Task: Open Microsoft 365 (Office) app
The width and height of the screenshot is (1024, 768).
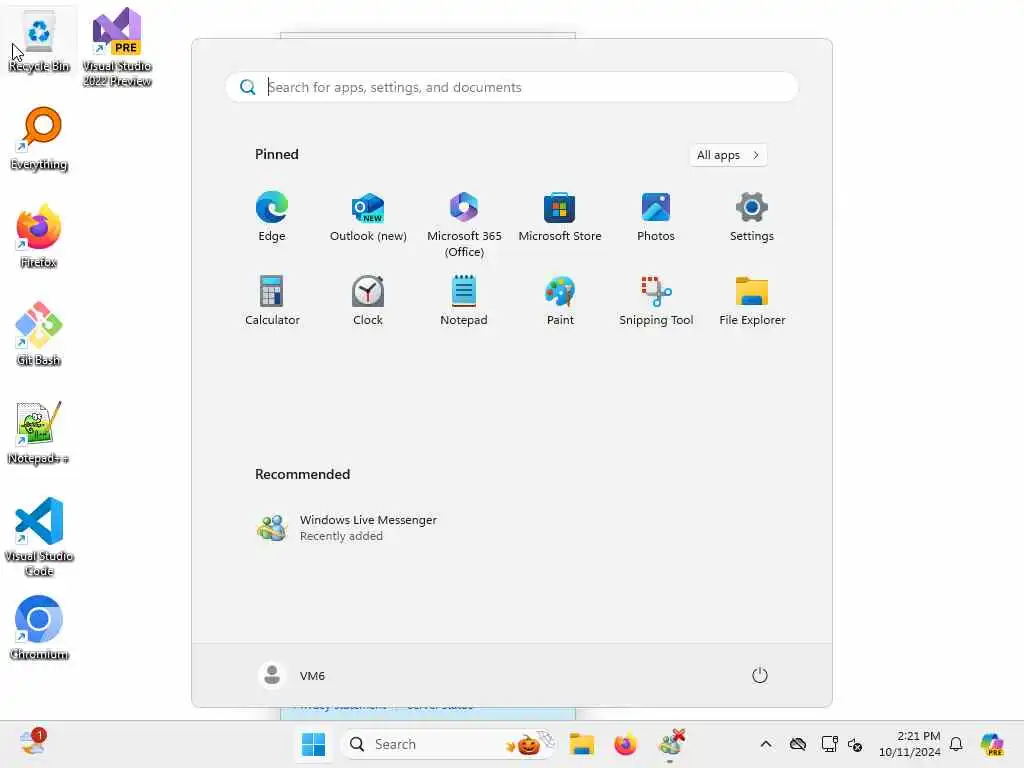Action: point(464,225)
